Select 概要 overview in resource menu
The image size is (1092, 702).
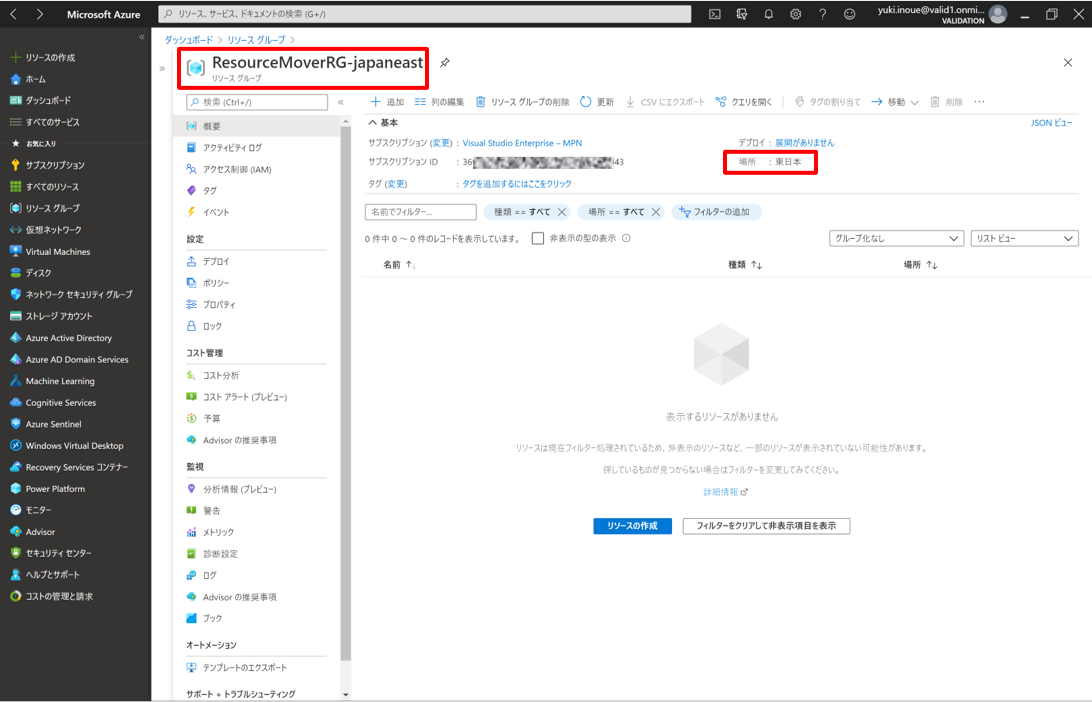tap(257, 126)
